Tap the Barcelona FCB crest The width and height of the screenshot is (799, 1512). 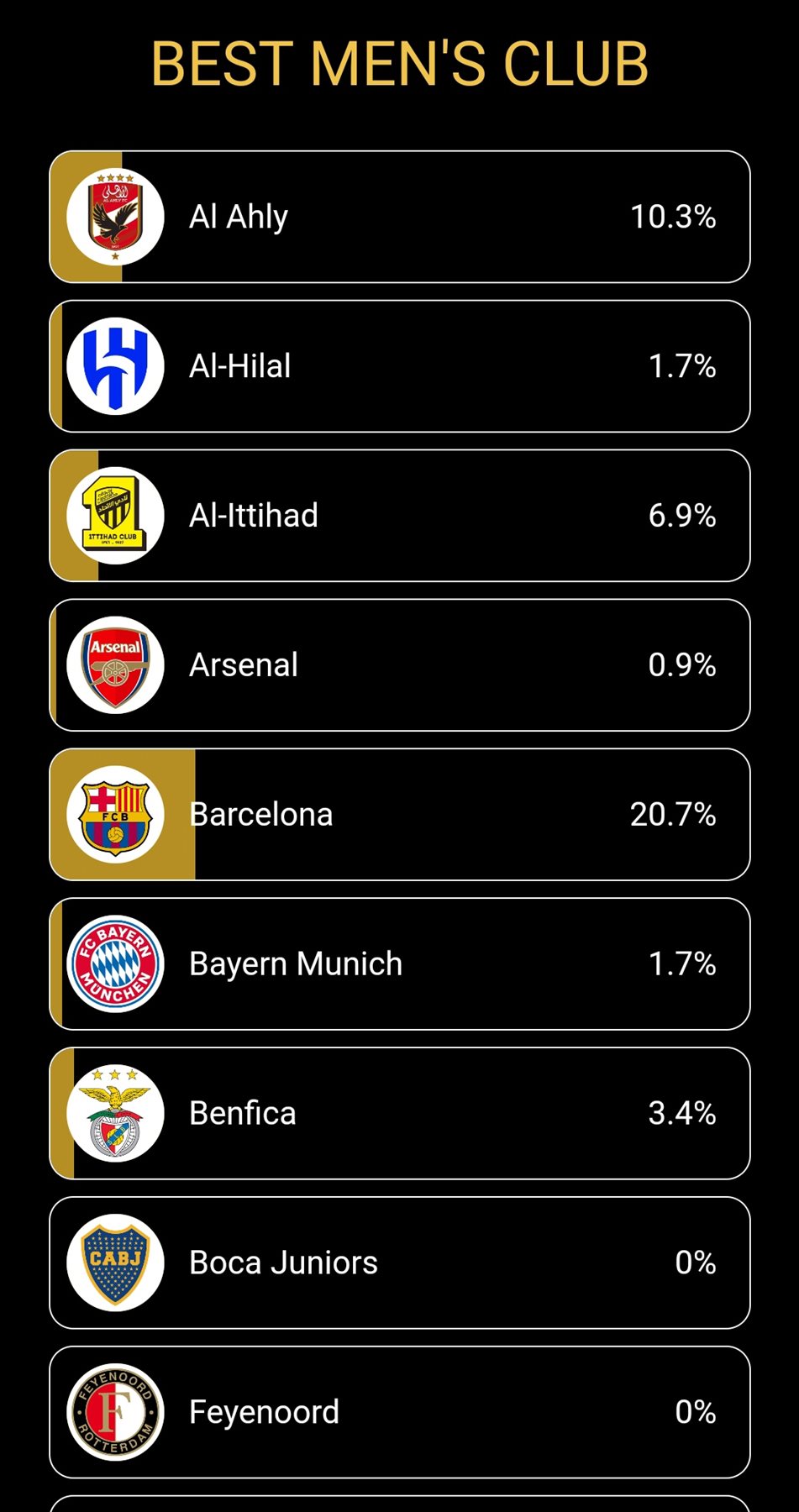coord(115,815)
